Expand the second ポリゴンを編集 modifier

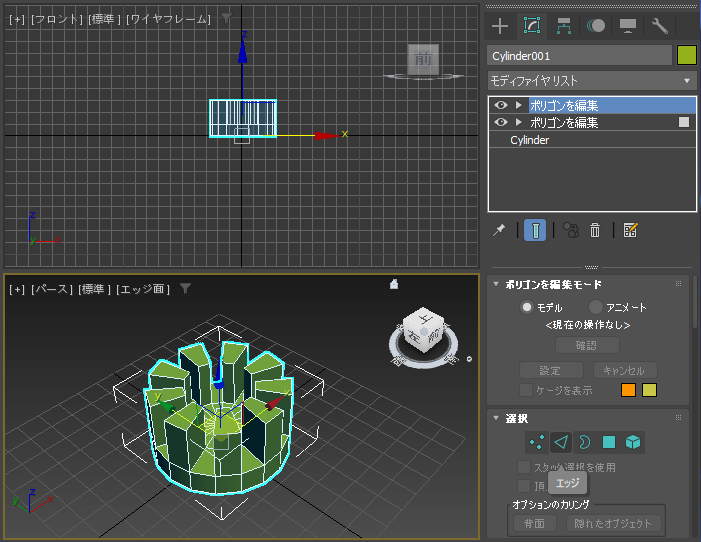(x=519, y=122)
